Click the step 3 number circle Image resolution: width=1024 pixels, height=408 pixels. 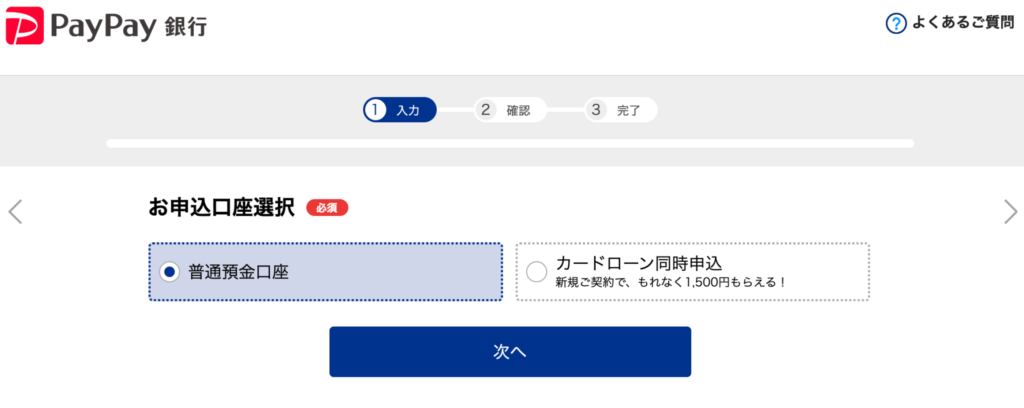click(597, 110)
